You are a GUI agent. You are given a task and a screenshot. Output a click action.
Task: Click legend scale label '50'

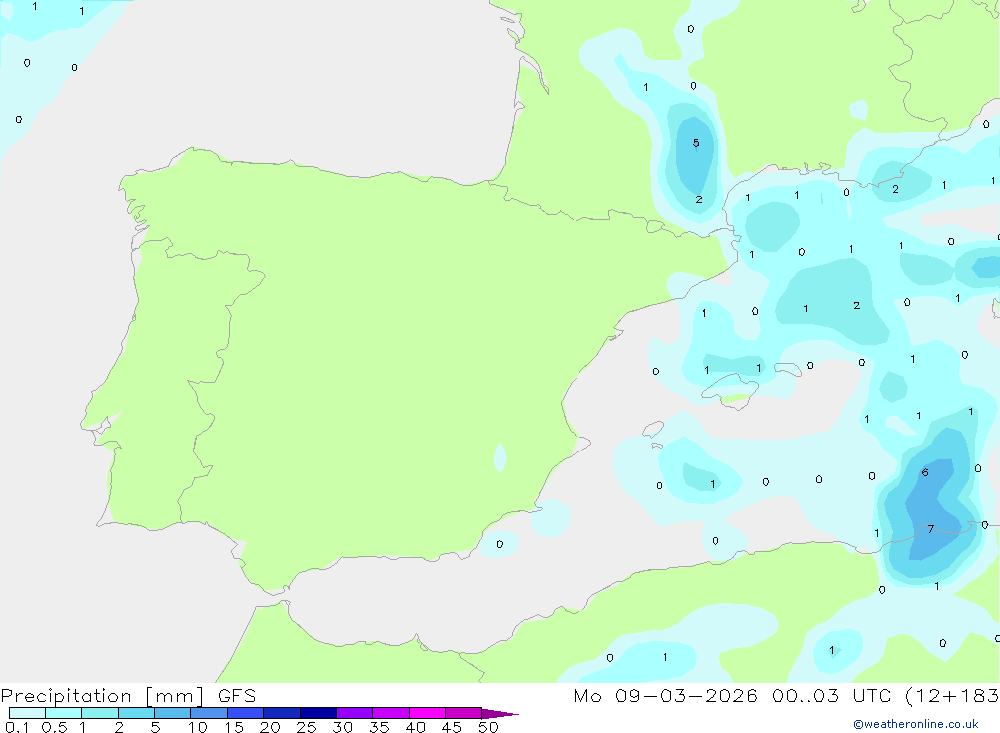tap(489, 727)
